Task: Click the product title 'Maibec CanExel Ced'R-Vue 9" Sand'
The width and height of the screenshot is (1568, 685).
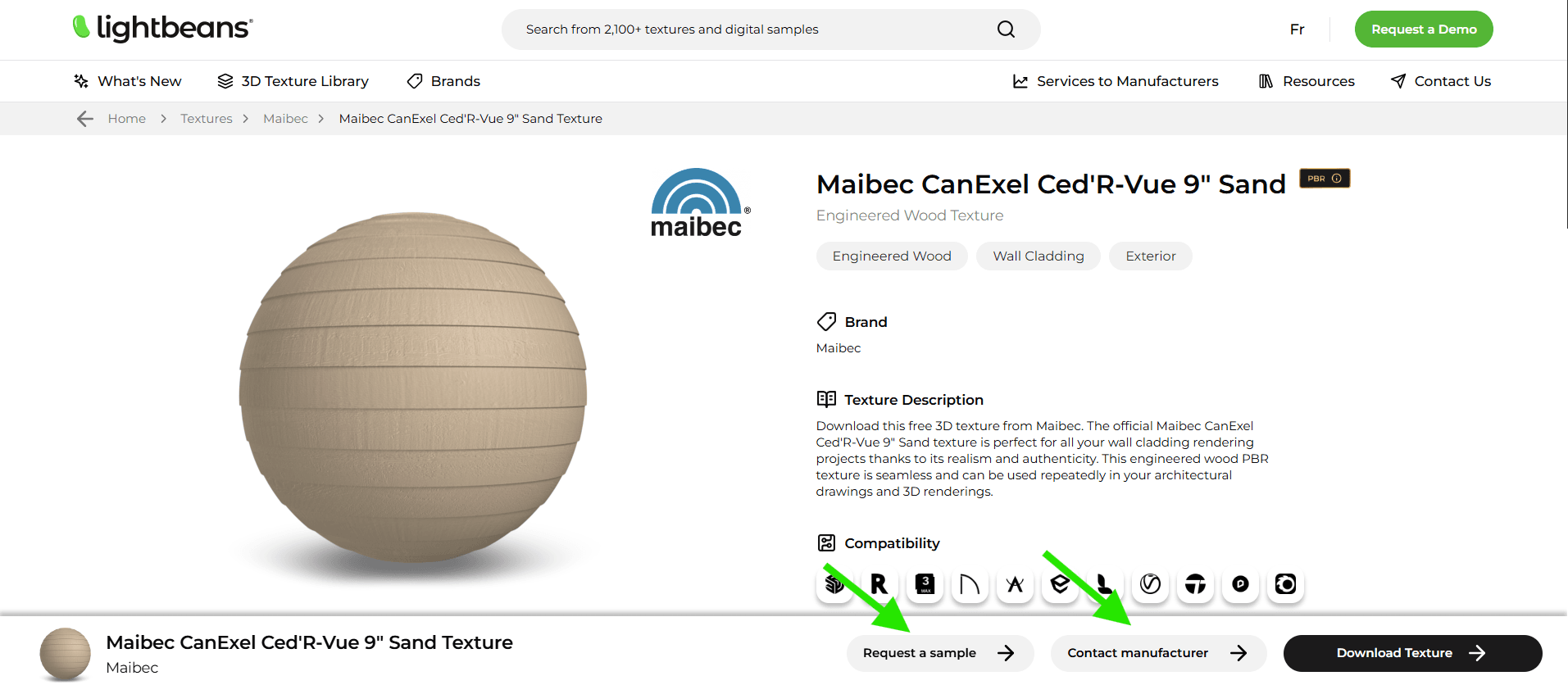Action: click(x=1052, y=184)
